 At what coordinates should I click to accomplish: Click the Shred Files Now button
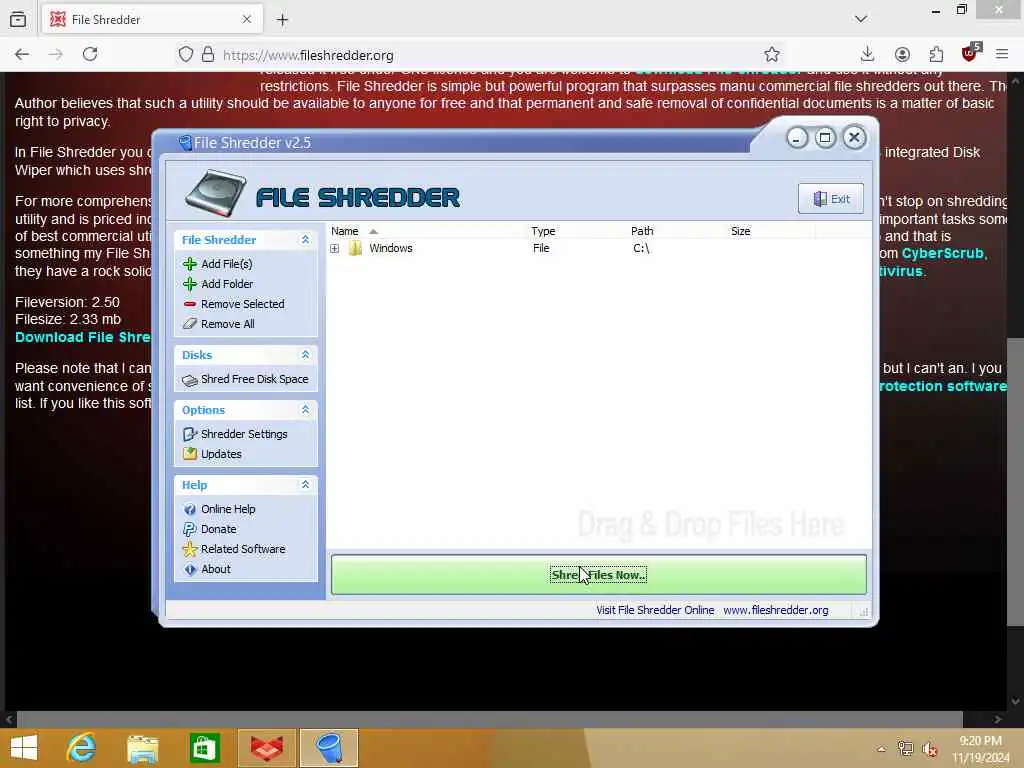click(598, 575)
